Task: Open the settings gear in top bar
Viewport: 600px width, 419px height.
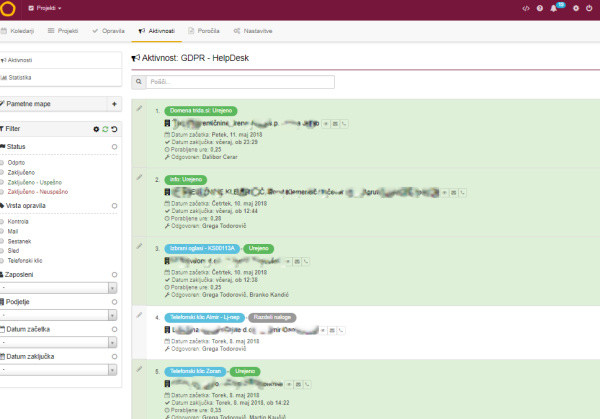Action: (575, 8)
